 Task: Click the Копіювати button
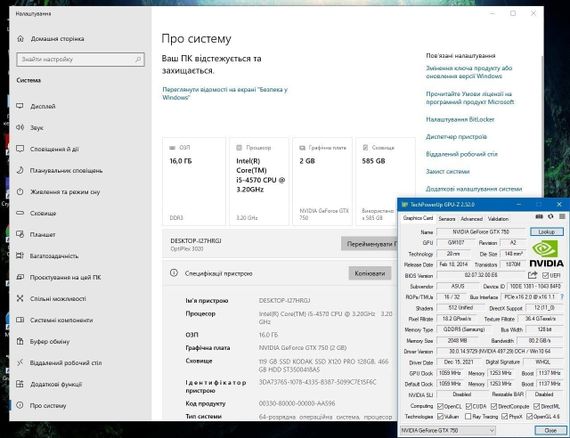pos(370,273)
